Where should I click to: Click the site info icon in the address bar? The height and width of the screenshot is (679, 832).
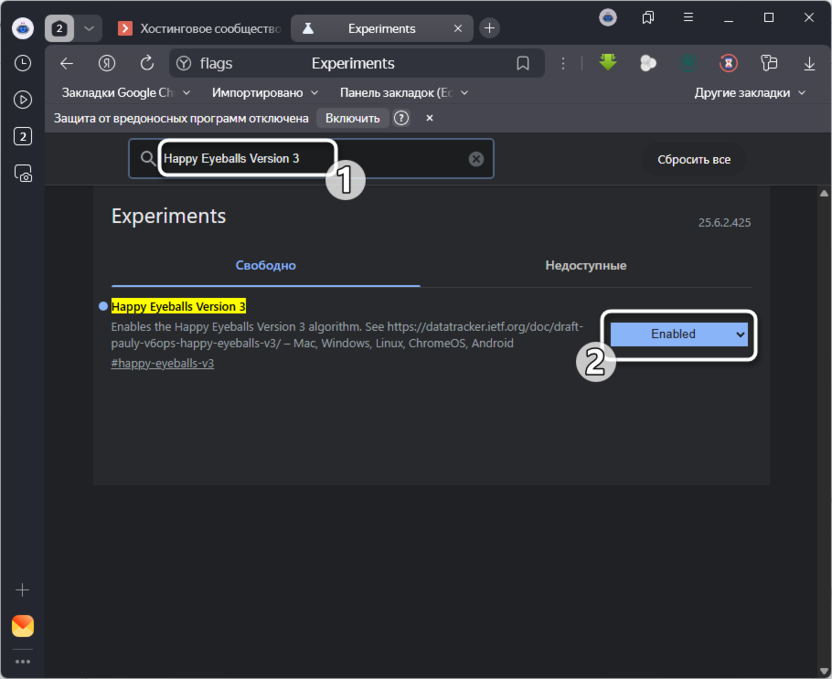(x=184, y=64)
